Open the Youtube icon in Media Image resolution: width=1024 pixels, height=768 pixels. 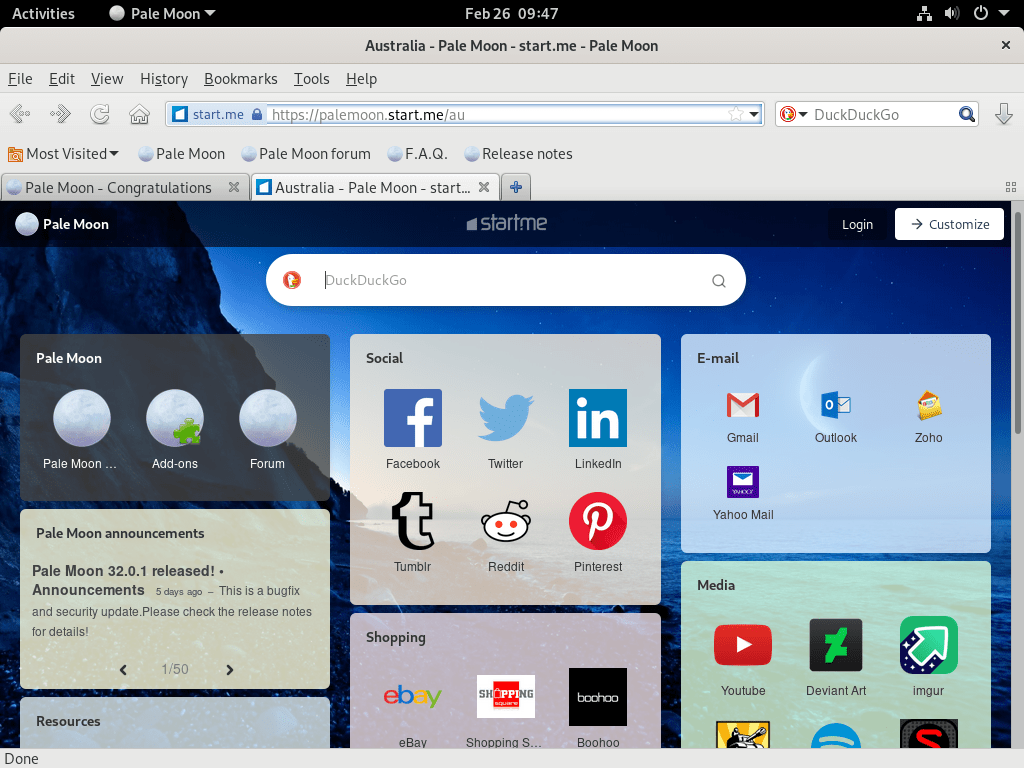(x=743, y=645)
